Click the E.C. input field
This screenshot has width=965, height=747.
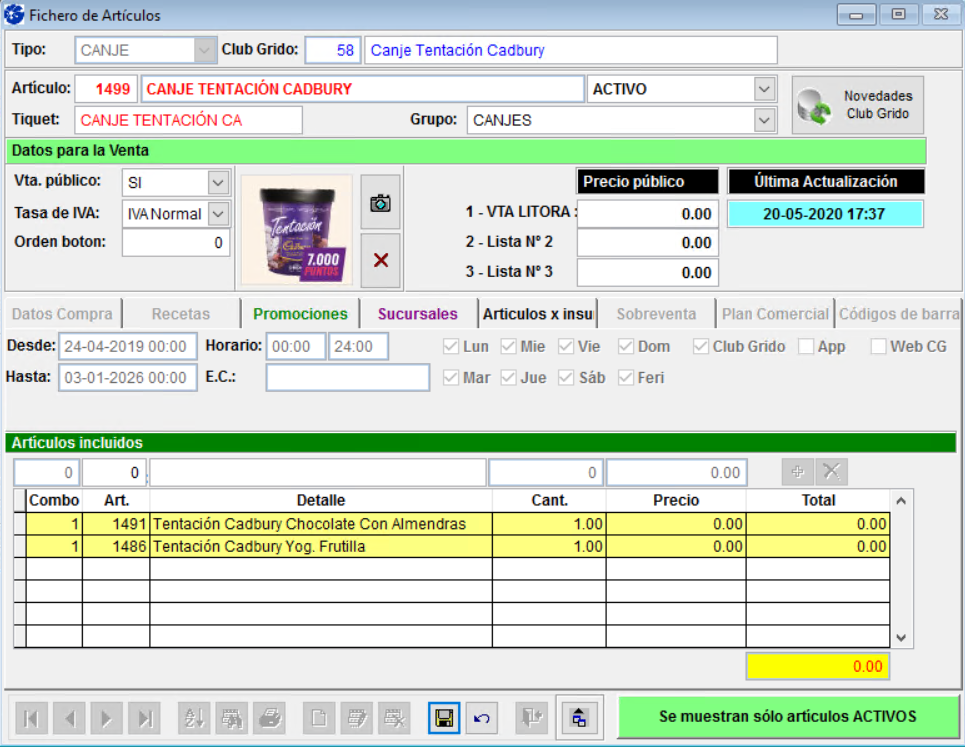(x=348, y=377)
